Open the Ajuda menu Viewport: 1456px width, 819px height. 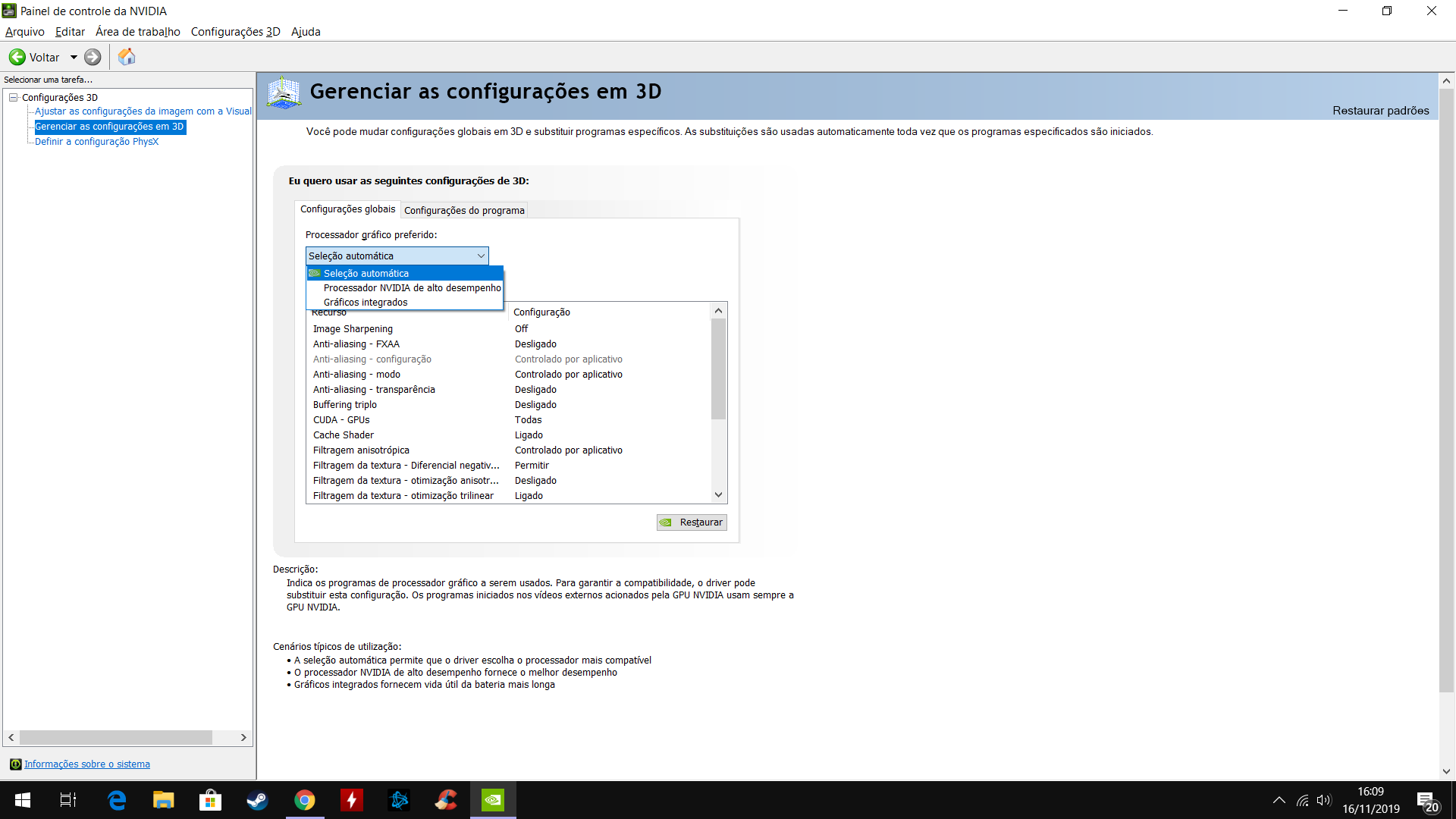click(x=306, y=32)
